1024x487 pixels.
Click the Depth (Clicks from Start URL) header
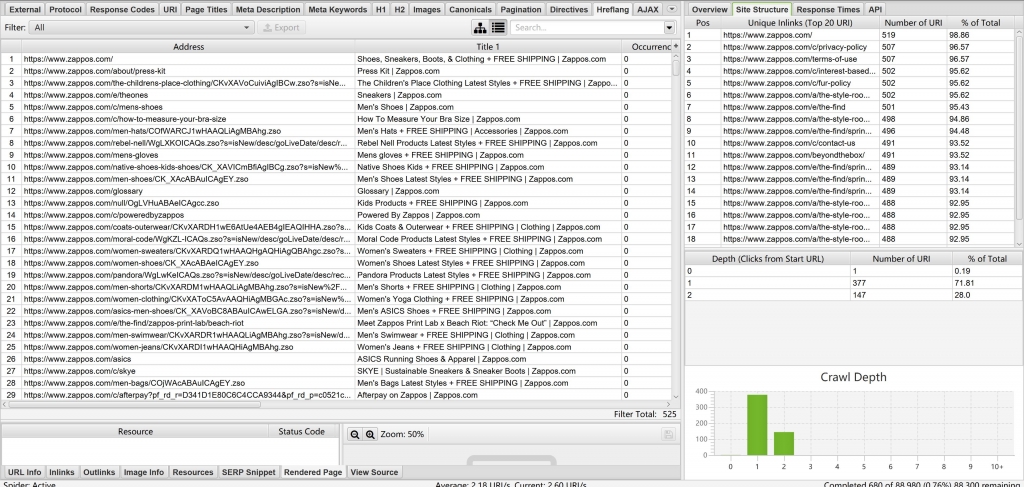pos(767,259)
